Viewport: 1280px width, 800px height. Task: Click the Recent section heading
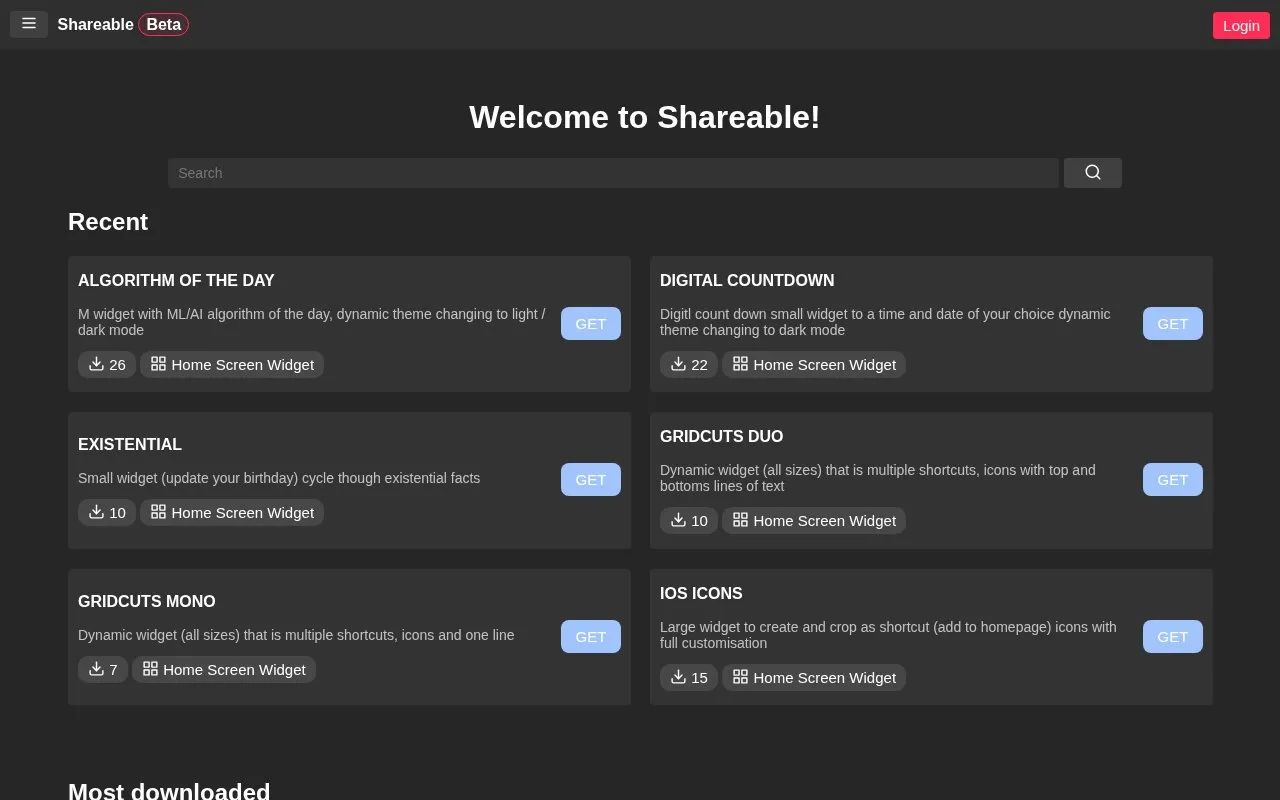click(108, 222)
